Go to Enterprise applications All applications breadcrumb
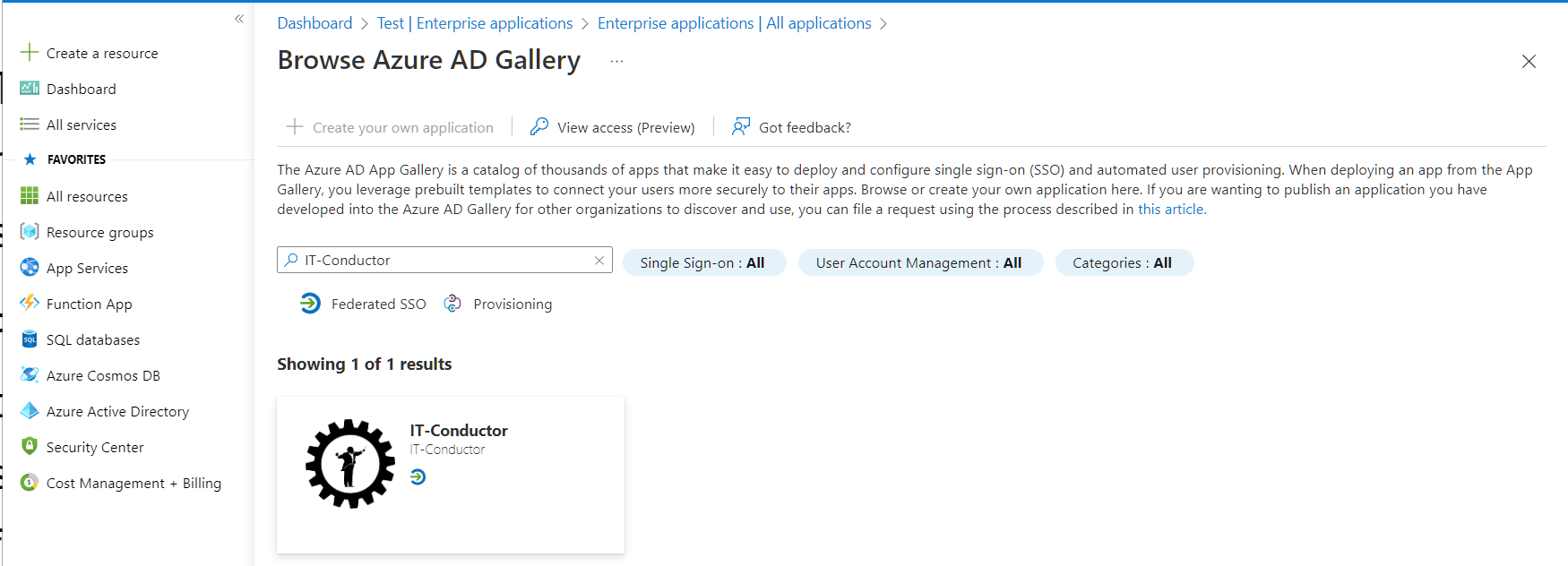Screen dimensions: 1568x566 pyautogui.click(x=734, y=23)
